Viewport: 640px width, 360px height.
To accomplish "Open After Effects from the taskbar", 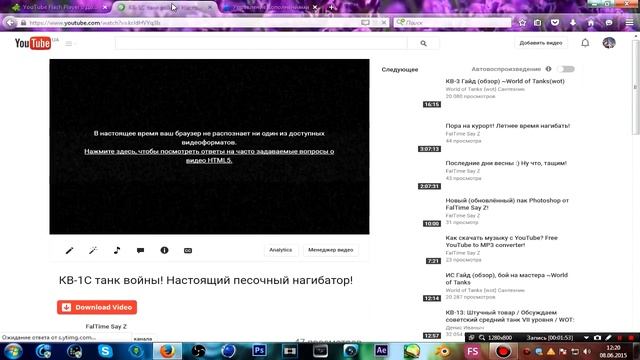I will tap(381, 351).
